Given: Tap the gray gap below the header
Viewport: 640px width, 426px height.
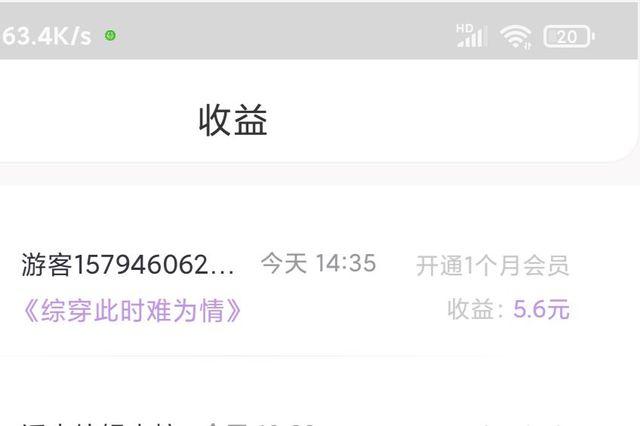Looking at the screenshot, I should pyautogui.click(x=320, y=174).
